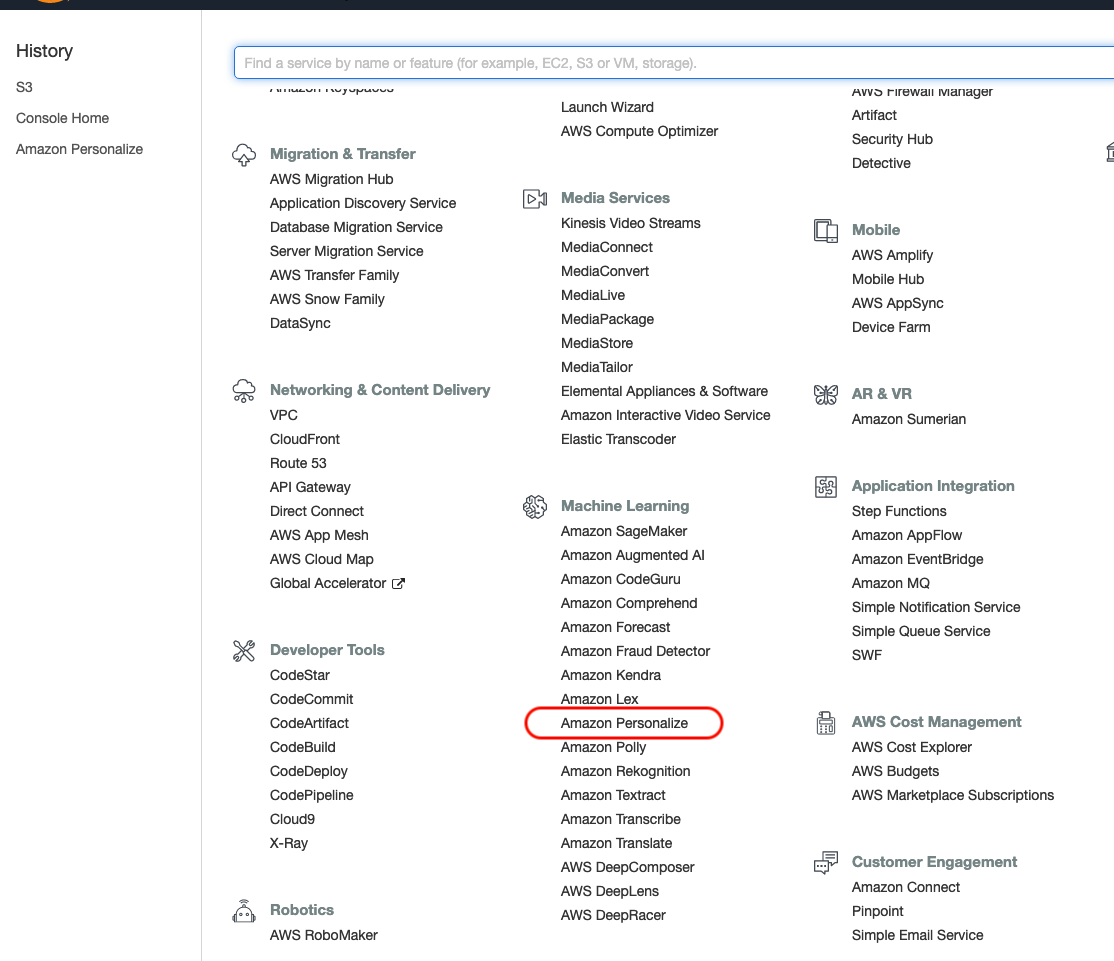1114x961 pixels.
Task: Click the Networking & Content Delivery icon
Action: [x=244, y=390]
